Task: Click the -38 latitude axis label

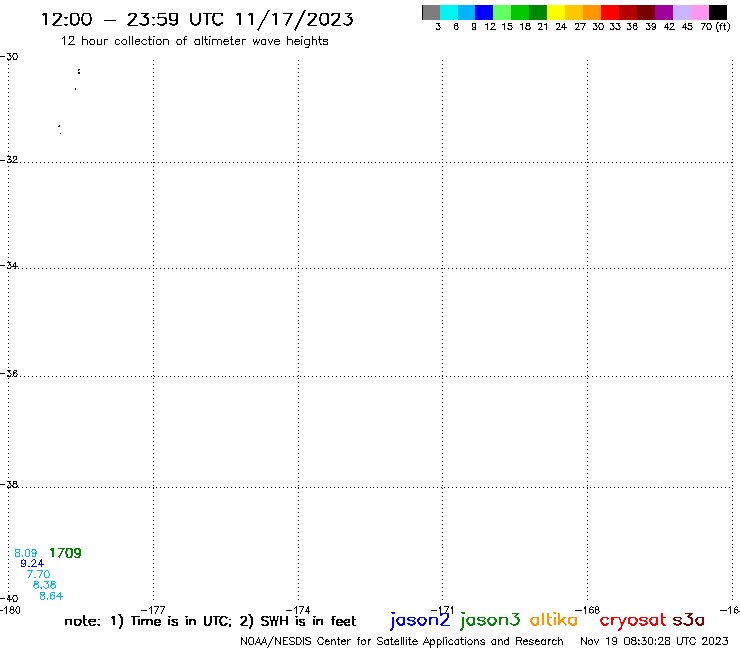Action: (x=9, y=485)
